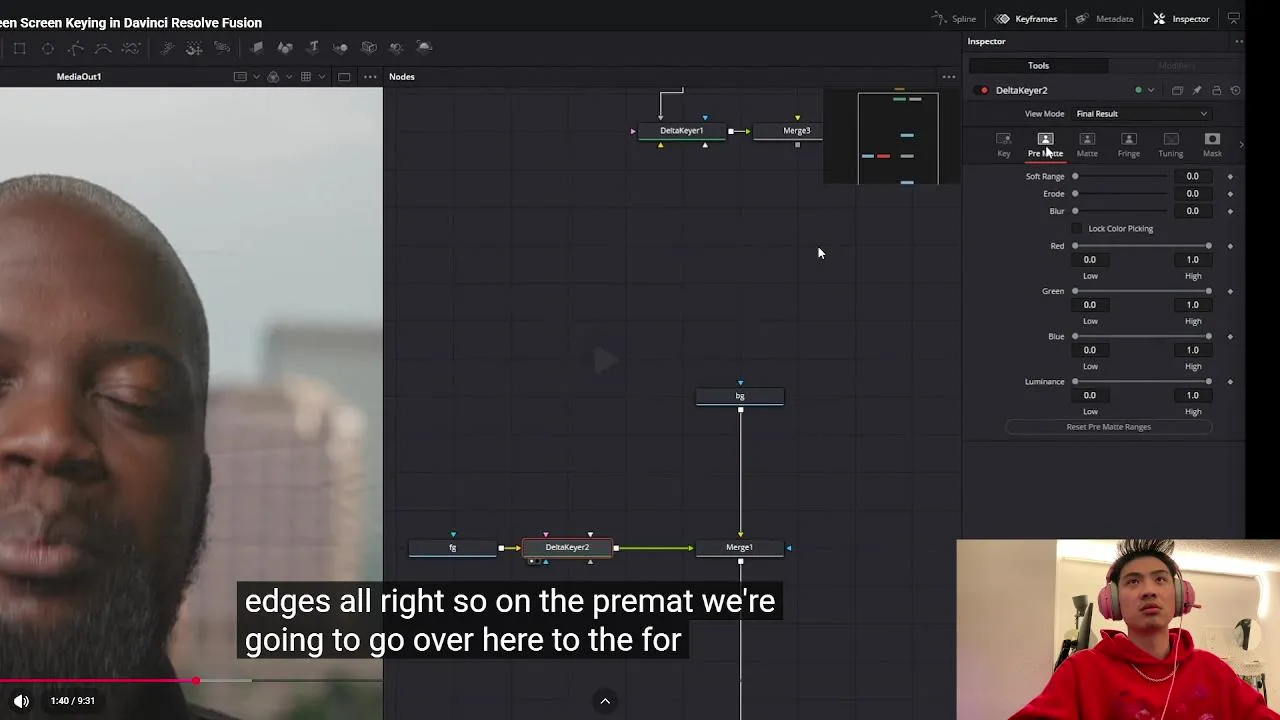This screenshot has width=1280, height=720.
Task: Add the Shape 3D tool from toolbar
Action: tap(285, 47)
